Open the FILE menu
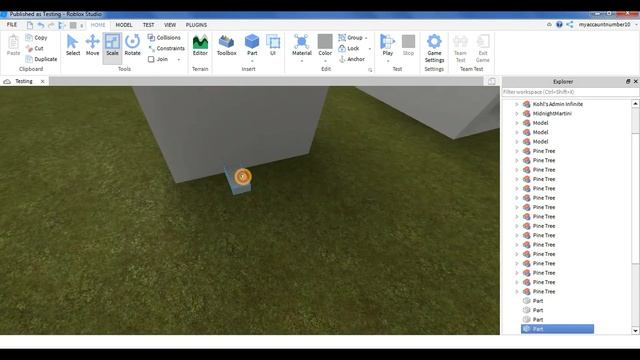The width and height of the screenshot is (640, 360). point(12,25)
